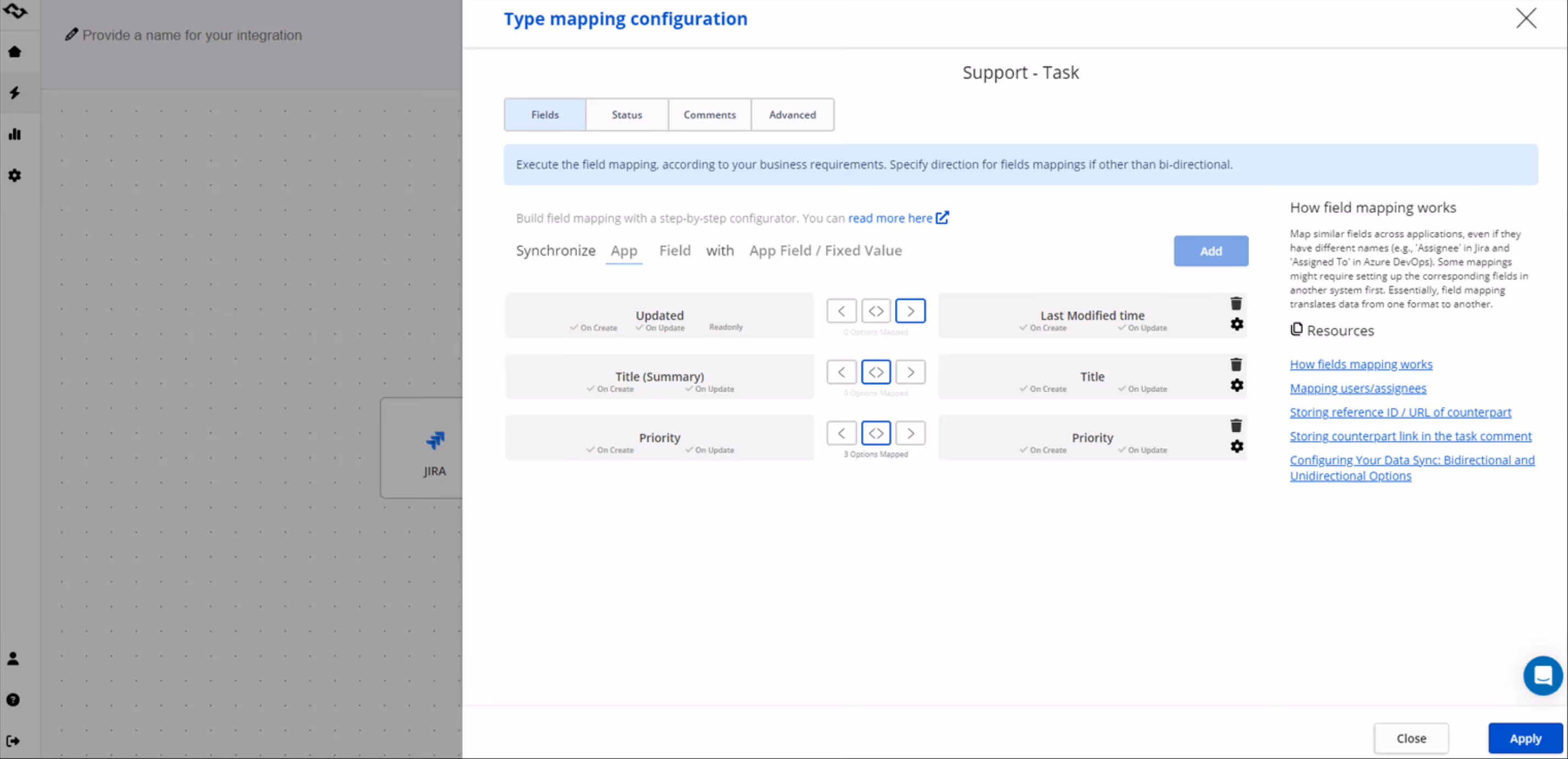
Task: Open settings gear for Priority mapping
Action: pos(1236,446)
